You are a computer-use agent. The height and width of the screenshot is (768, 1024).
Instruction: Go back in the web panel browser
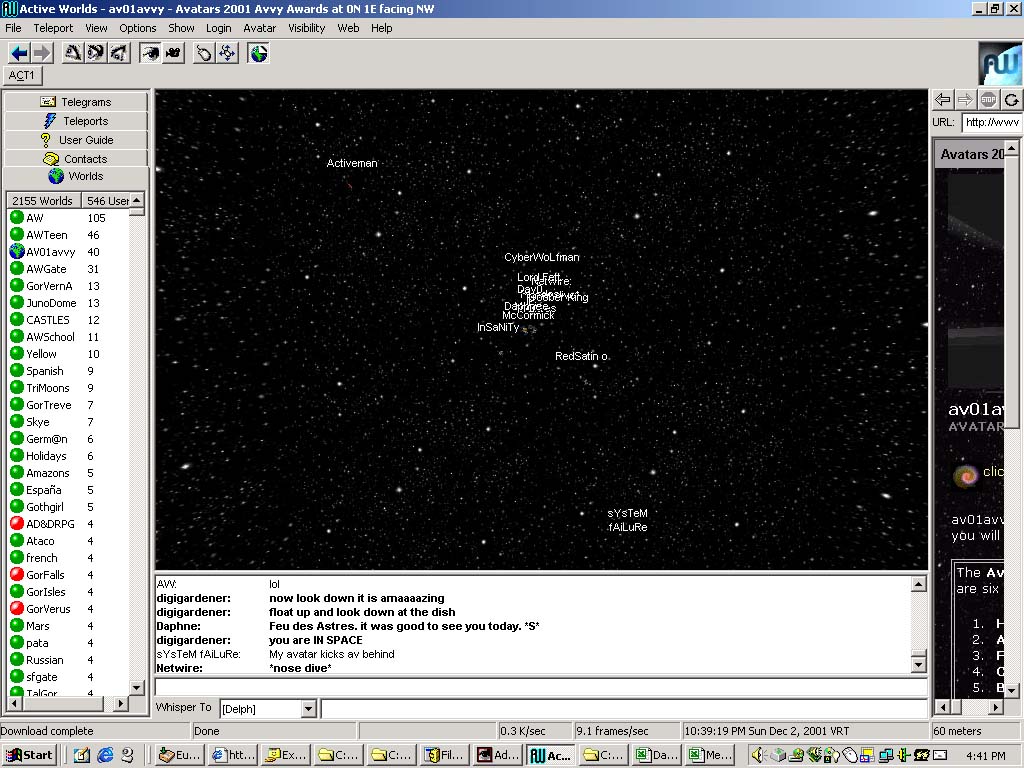pyautogui.click(x=942, y=99)
